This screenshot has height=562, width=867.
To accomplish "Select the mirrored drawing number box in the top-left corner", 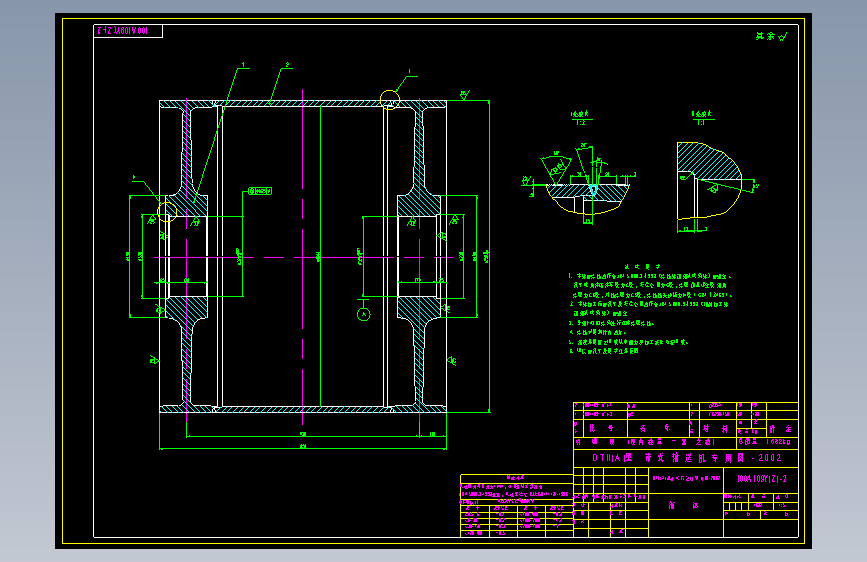I will [x=128, y=31].
